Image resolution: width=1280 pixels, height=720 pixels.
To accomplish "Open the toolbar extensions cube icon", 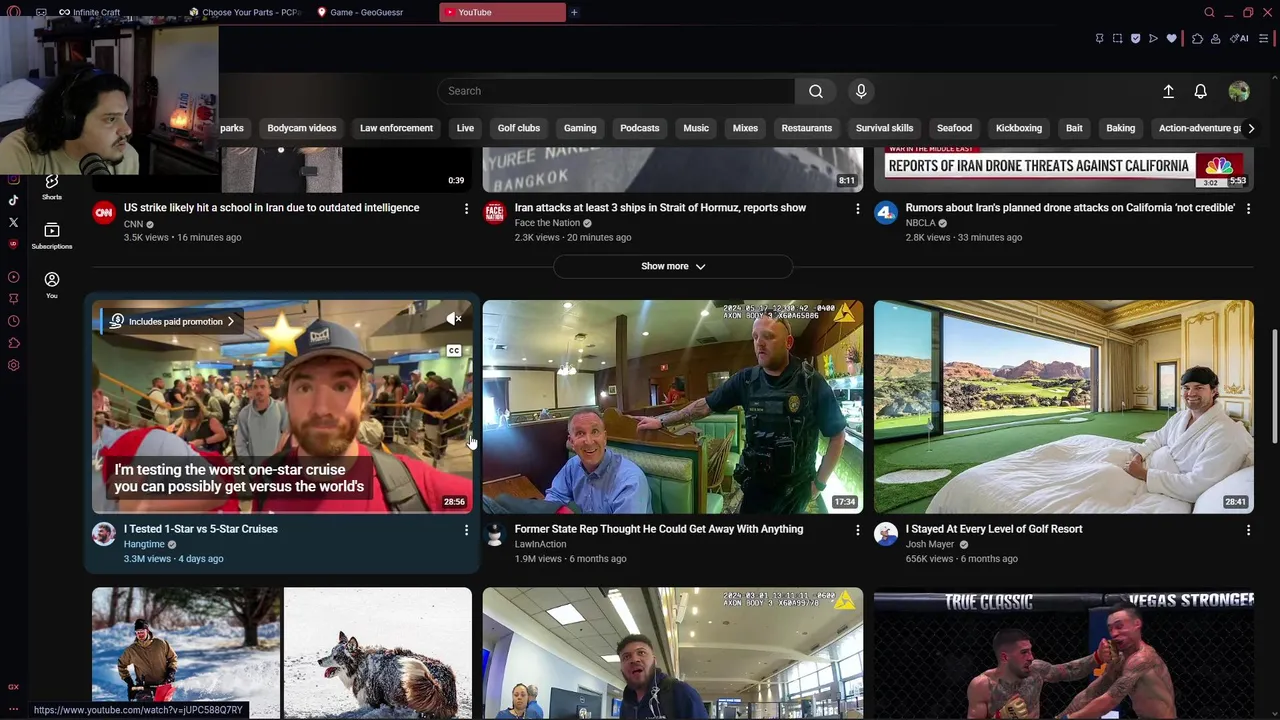I will click(1197, 38).
